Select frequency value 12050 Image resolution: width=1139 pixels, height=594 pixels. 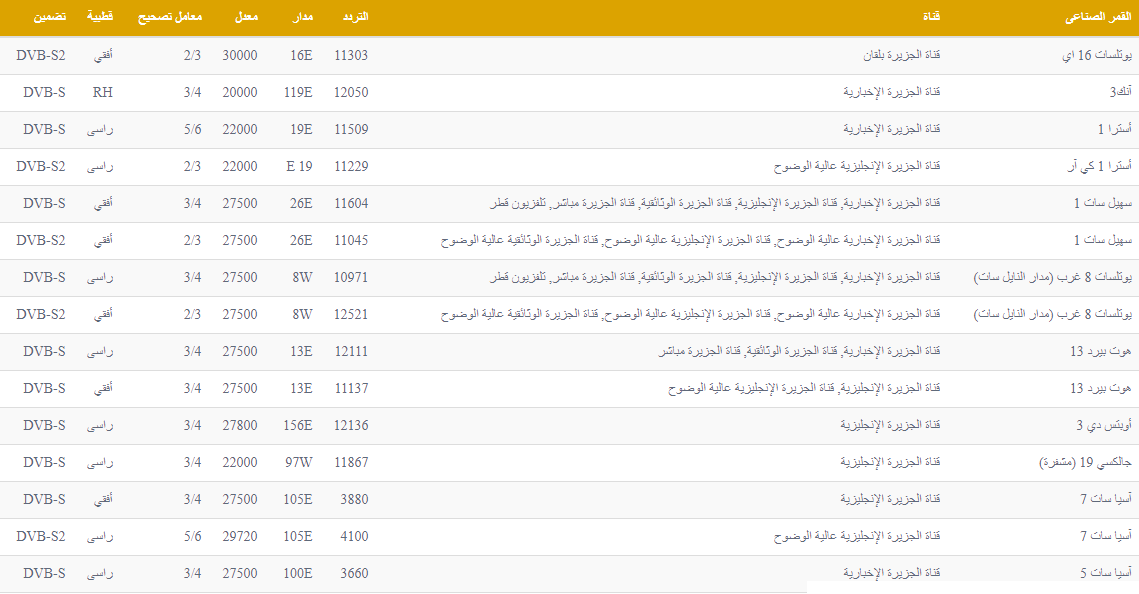tap(351, 92)
